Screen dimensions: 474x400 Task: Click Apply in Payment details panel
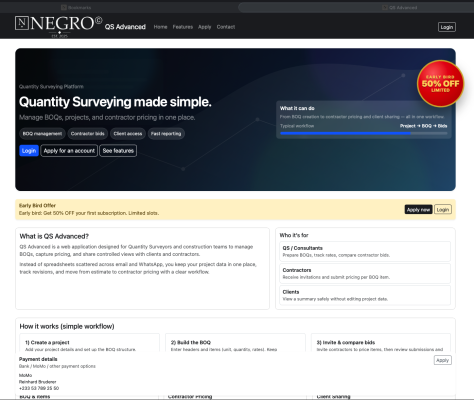tap(443, 360)
